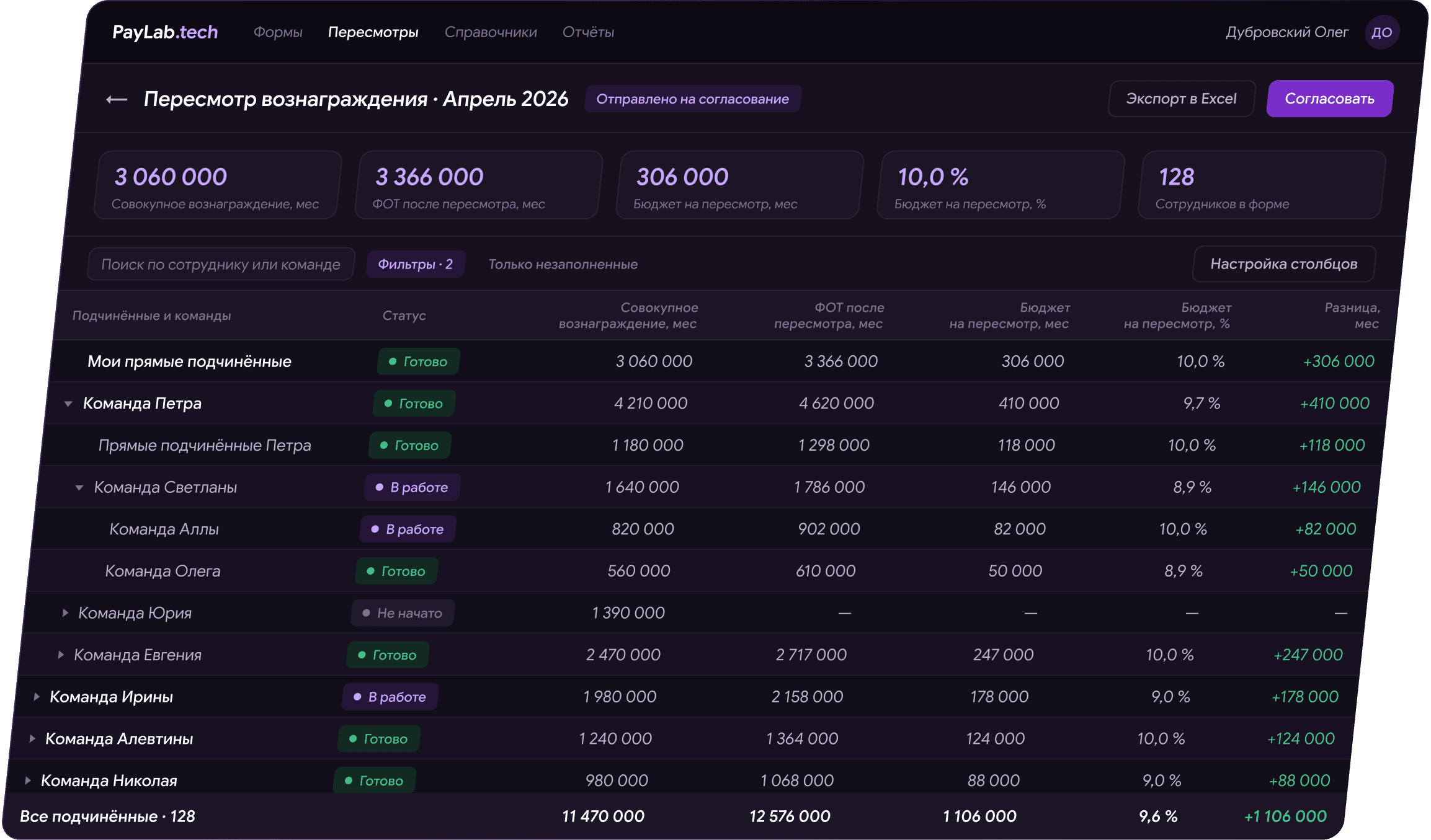Click the Все подчинённые · 128 footer label
1431x840 pixels.
click(107, 816)
